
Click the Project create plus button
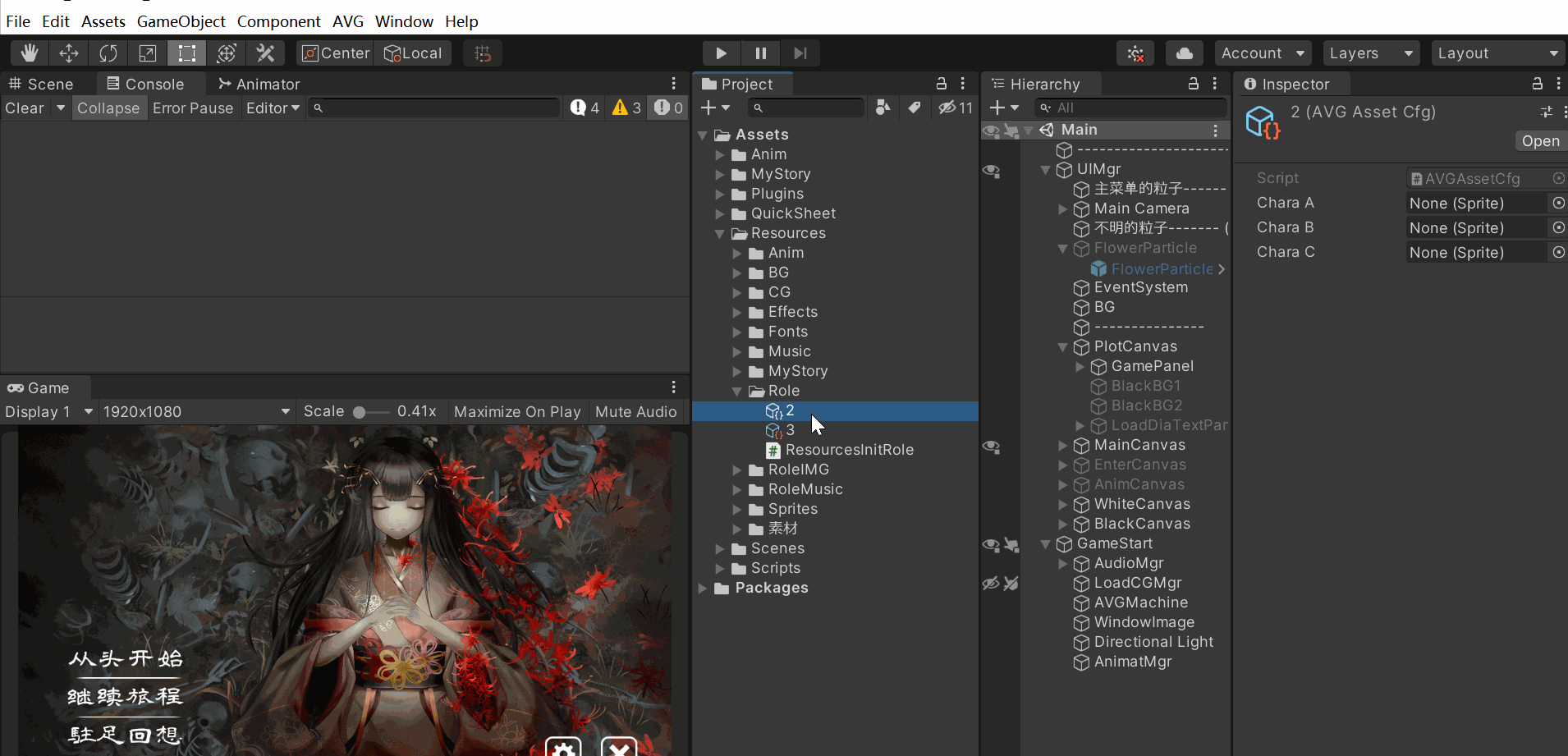point(715,108)
